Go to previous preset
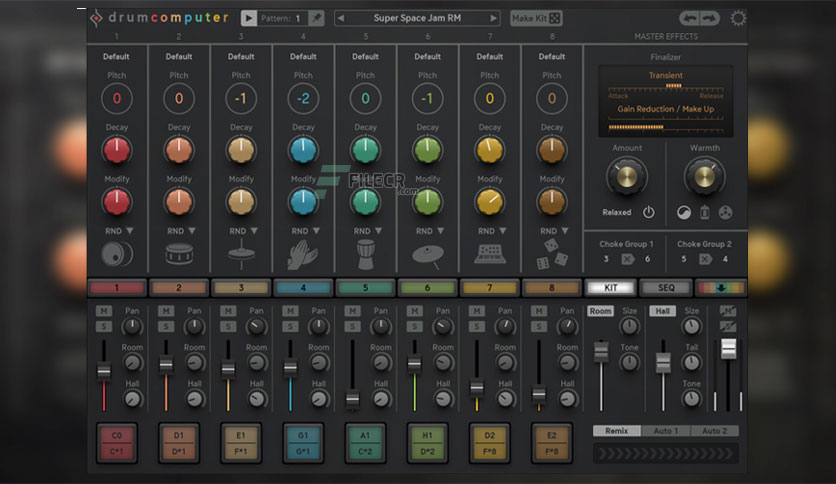This screenshot has width=836, height=484. point(341,18)
